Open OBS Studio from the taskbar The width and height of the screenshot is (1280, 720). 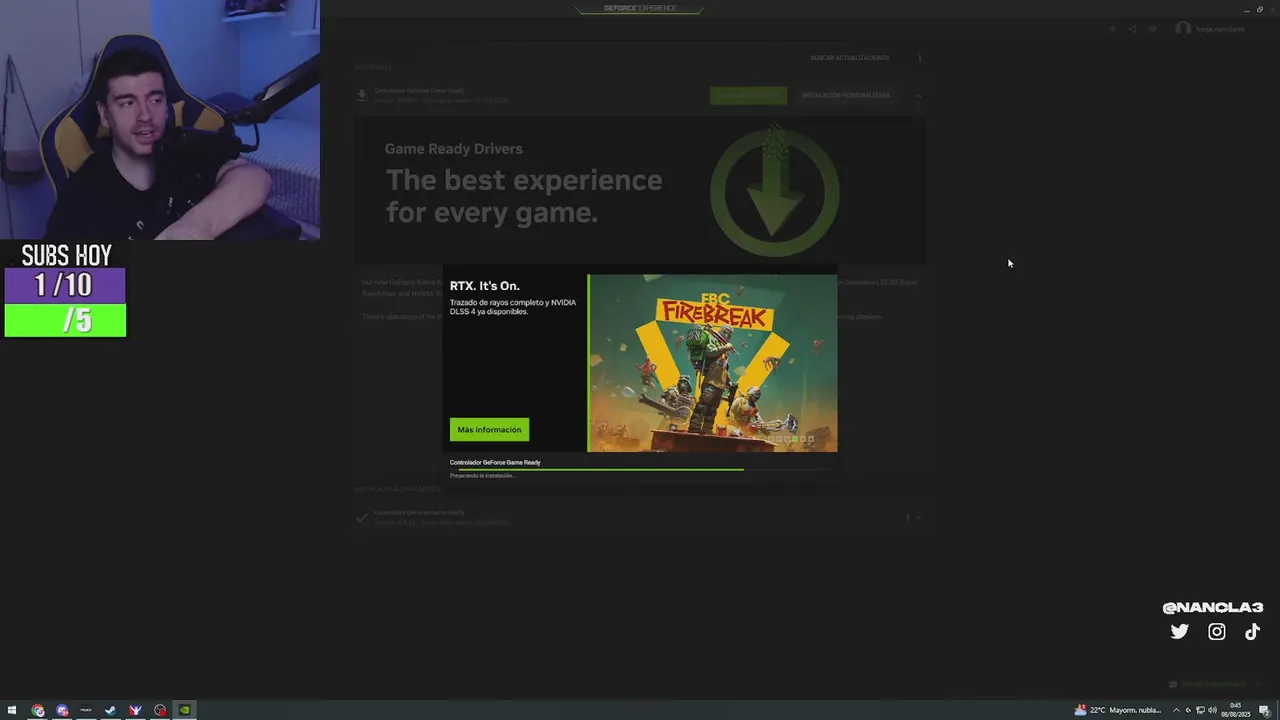160,710
